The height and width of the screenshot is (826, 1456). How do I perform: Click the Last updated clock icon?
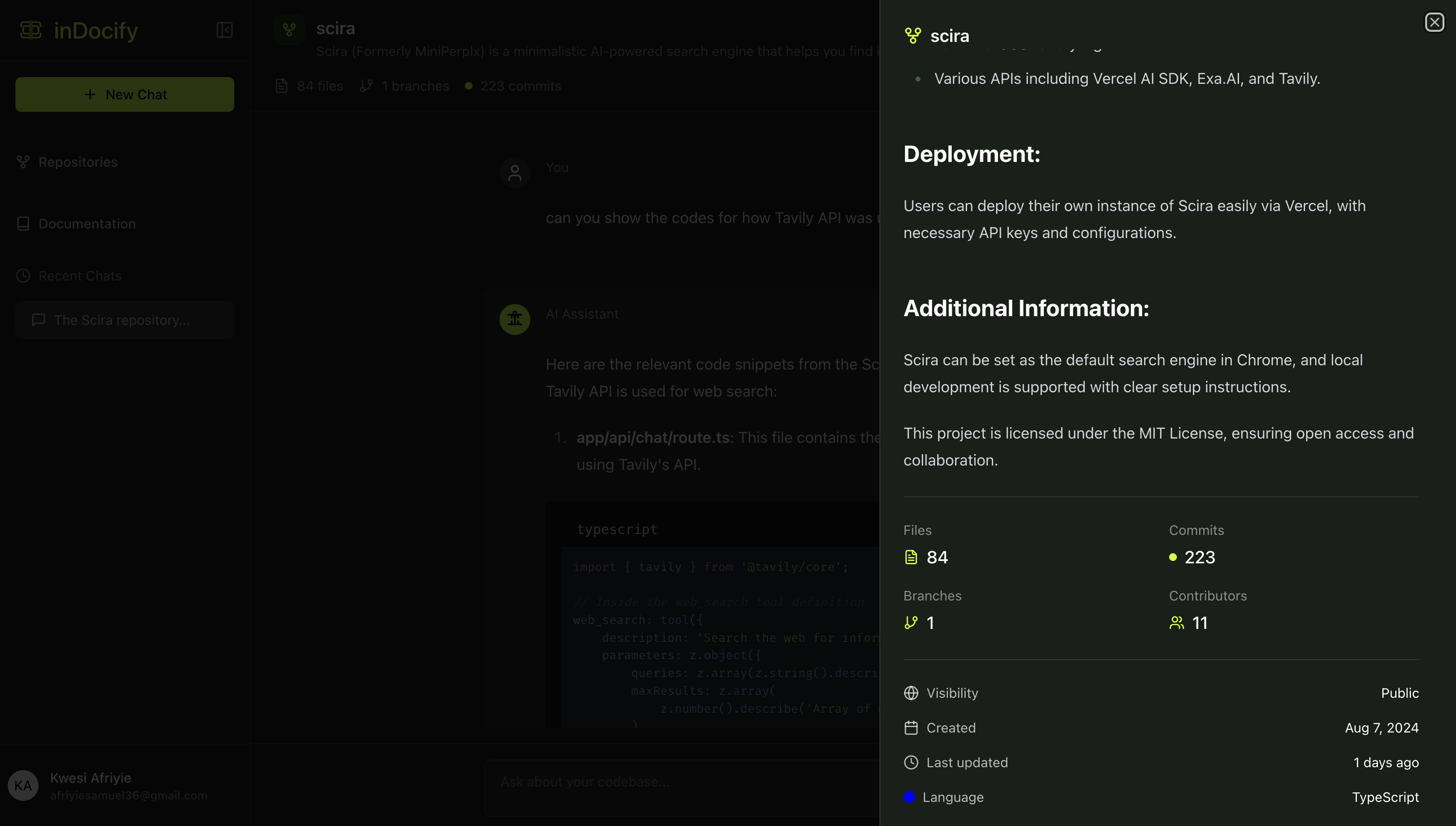click(911, 762)
